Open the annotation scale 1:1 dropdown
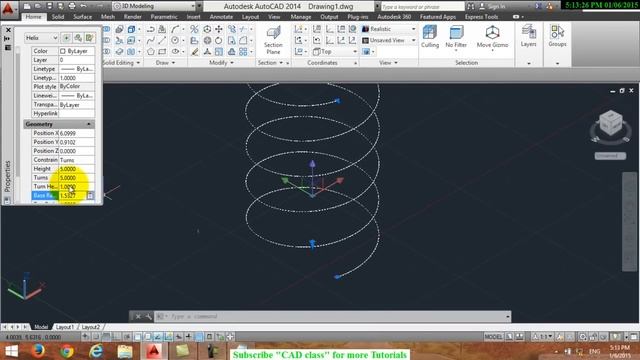Viewport: 640px width, 360px height. click(542, 337)
